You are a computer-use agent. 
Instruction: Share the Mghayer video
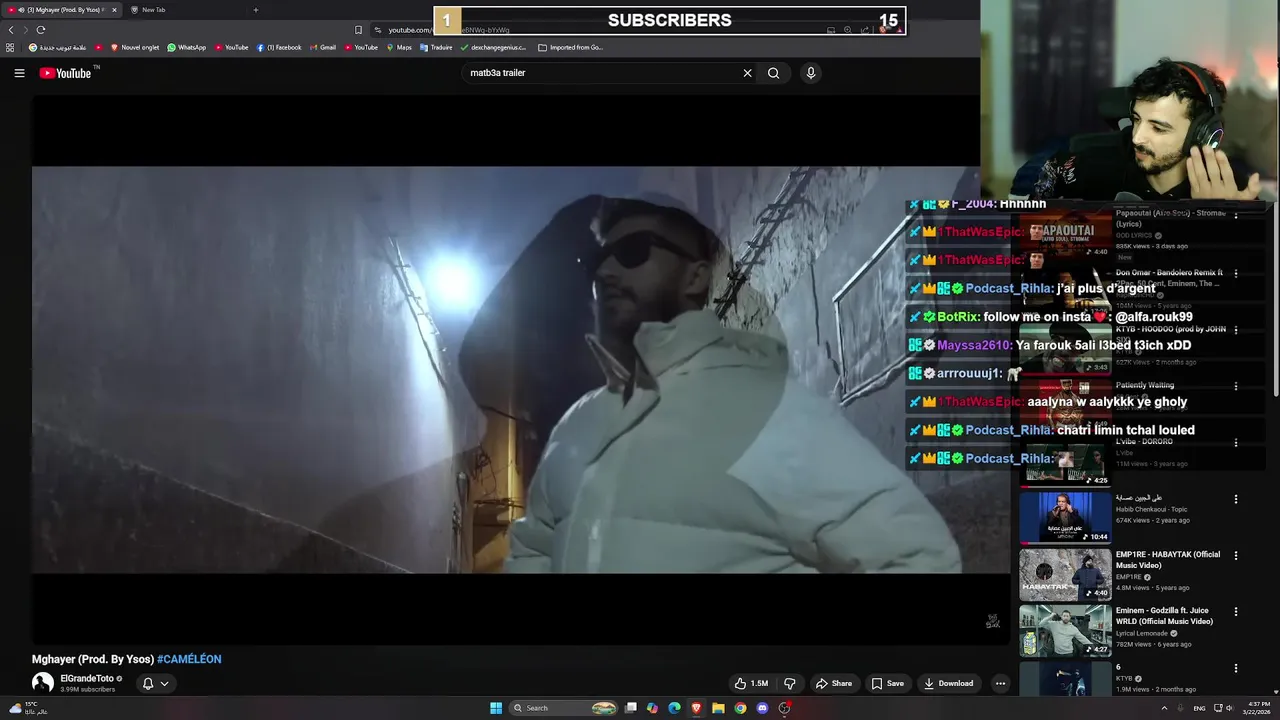[x=834, y=684]
